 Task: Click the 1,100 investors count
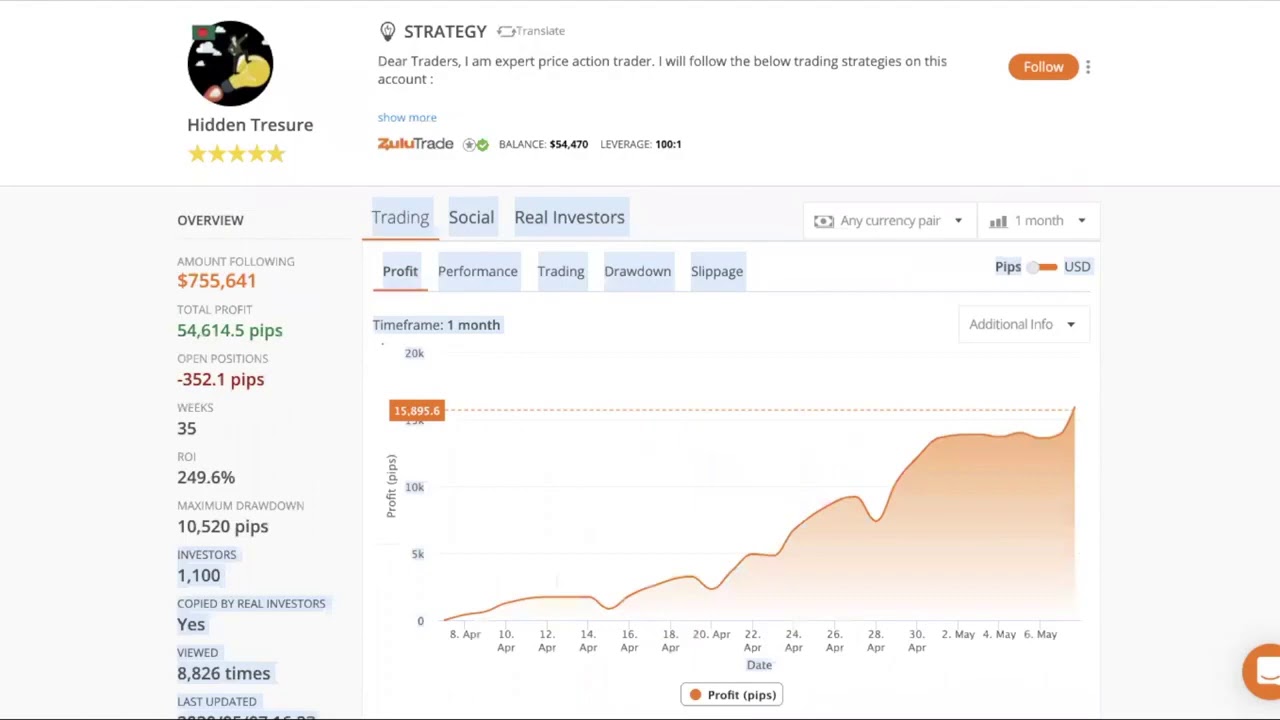pos(199,575)
